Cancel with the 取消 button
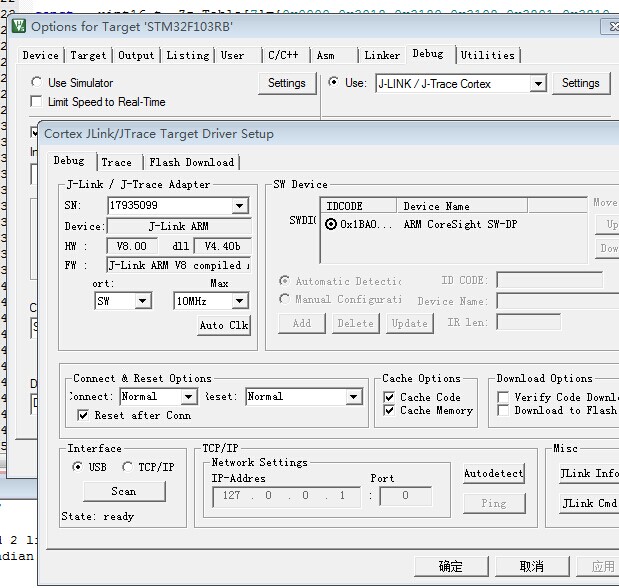 point(532,566)
